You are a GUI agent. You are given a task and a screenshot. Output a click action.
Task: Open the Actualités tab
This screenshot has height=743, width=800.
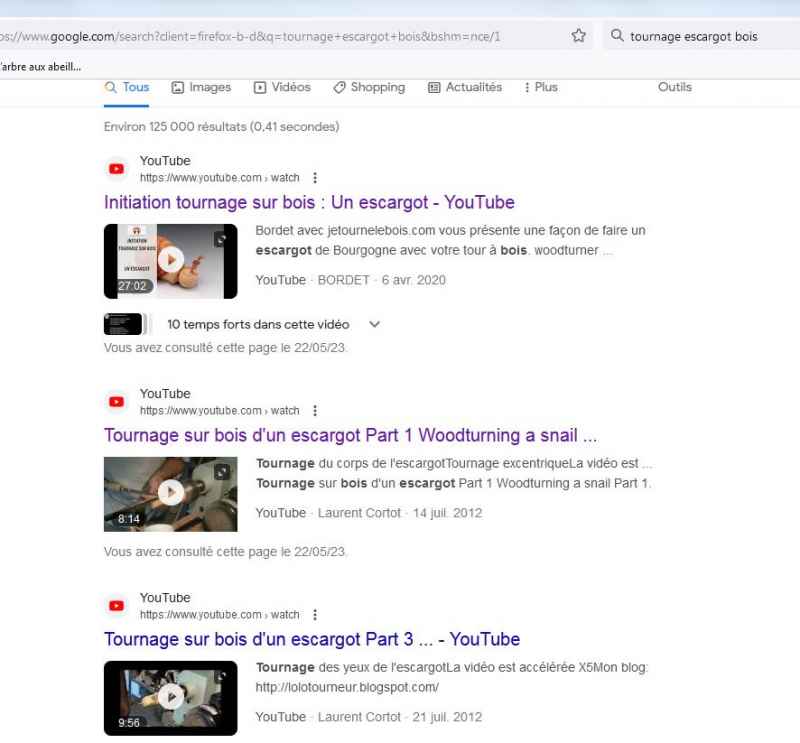pyautogui.click(x=465, y=87)
